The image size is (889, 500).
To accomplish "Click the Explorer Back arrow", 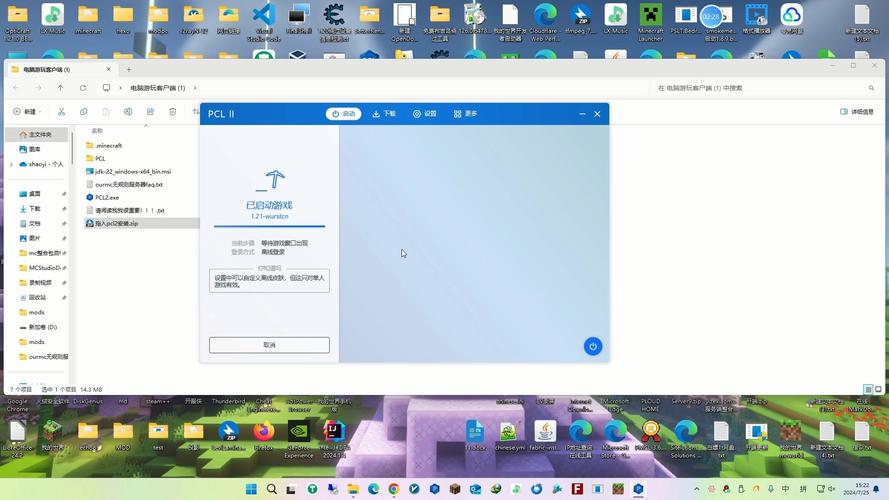I will [x=16, y=88].
